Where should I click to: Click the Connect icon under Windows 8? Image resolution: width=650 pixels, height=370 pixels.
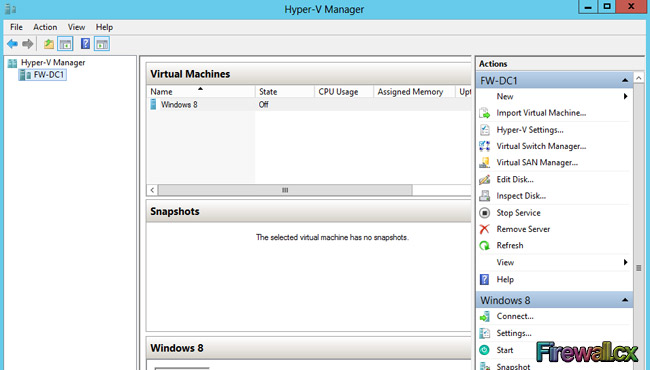(x=485, y=317)
